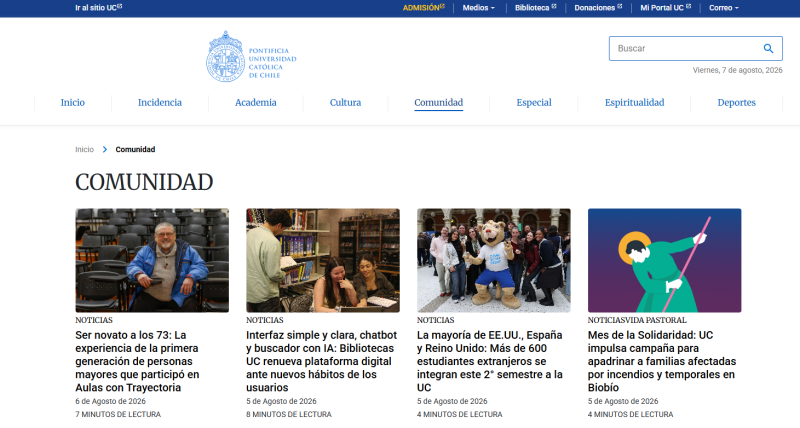Click the 'Viernes, 7 de agosto, 2026' date
This screenshot has width=800, height=428.
(x=737, y=70)
